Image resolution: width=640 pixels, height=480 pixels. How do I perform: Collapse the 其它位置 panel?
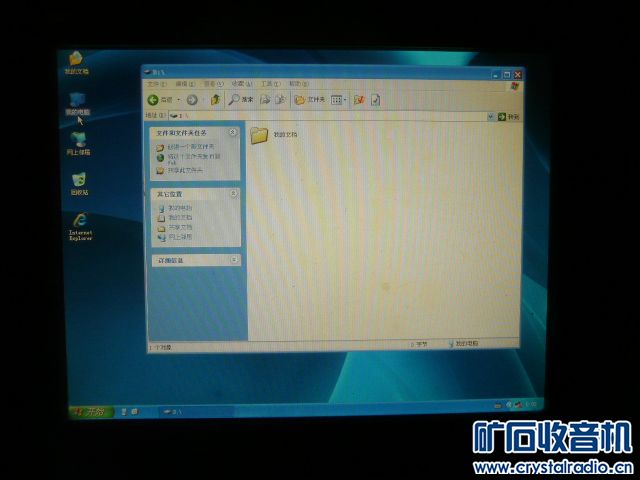coord(234,193)
